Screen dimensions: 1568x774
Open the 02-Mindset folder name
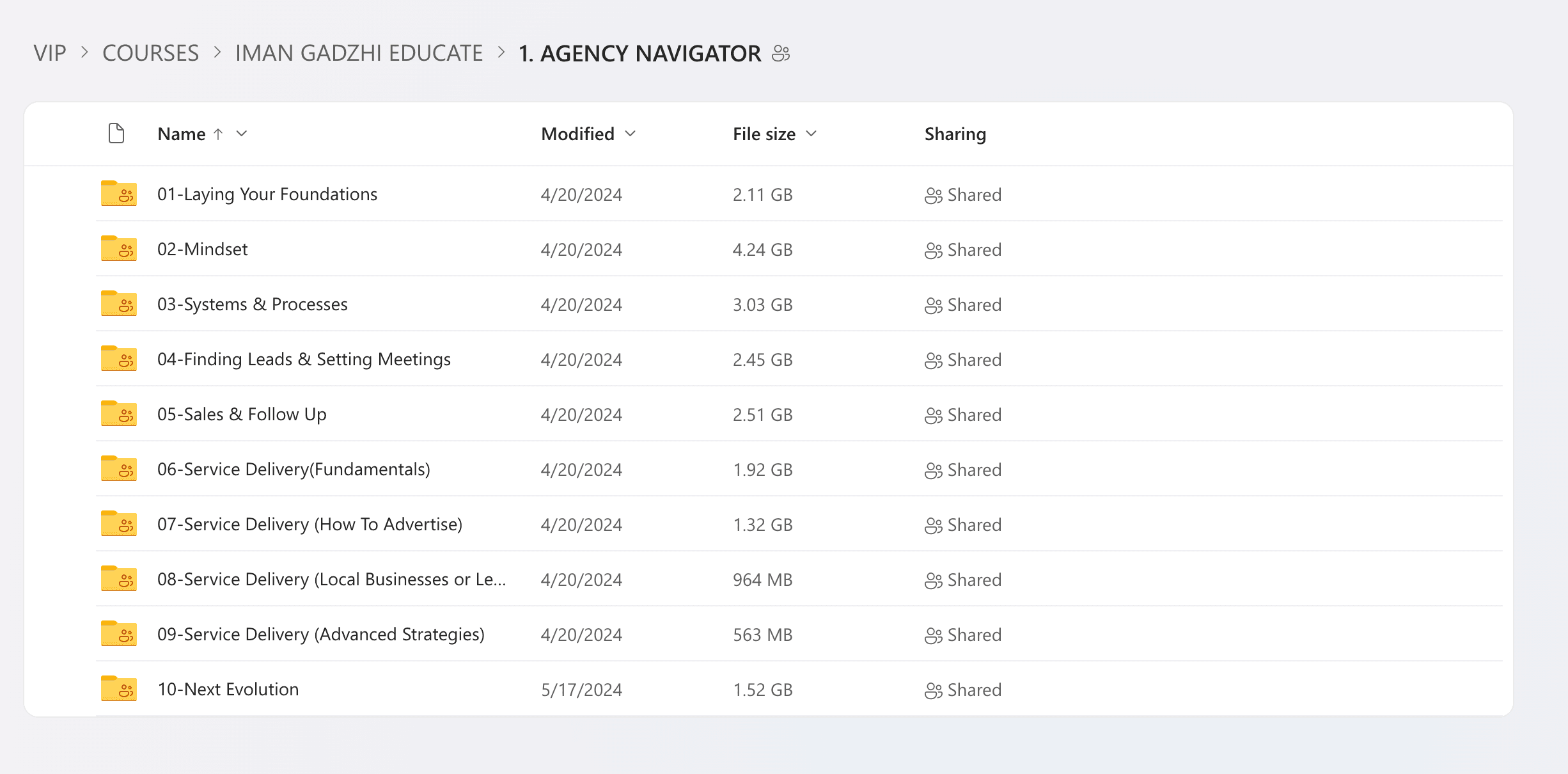(202, 249)
